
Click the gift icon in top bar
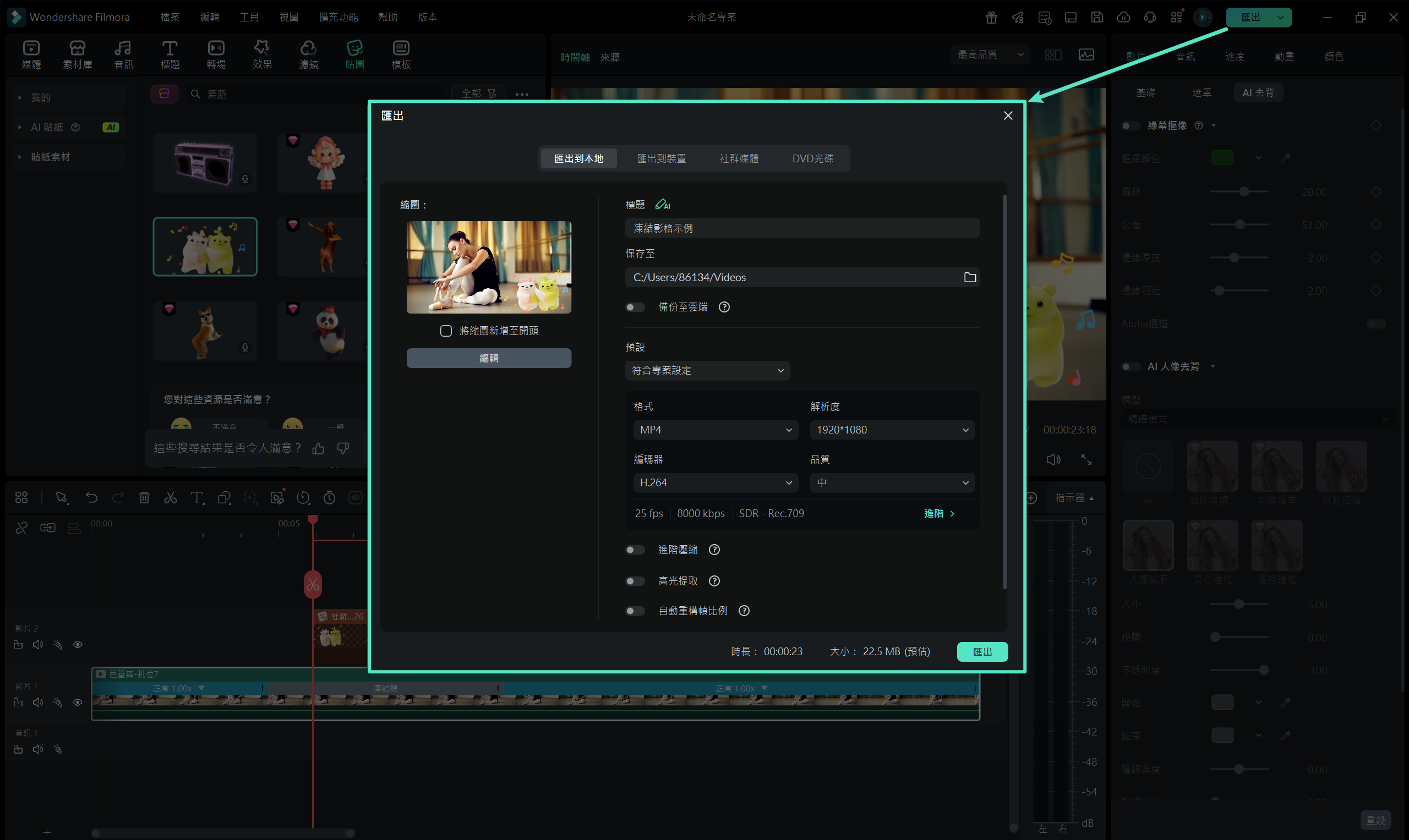tap(991, 18)
